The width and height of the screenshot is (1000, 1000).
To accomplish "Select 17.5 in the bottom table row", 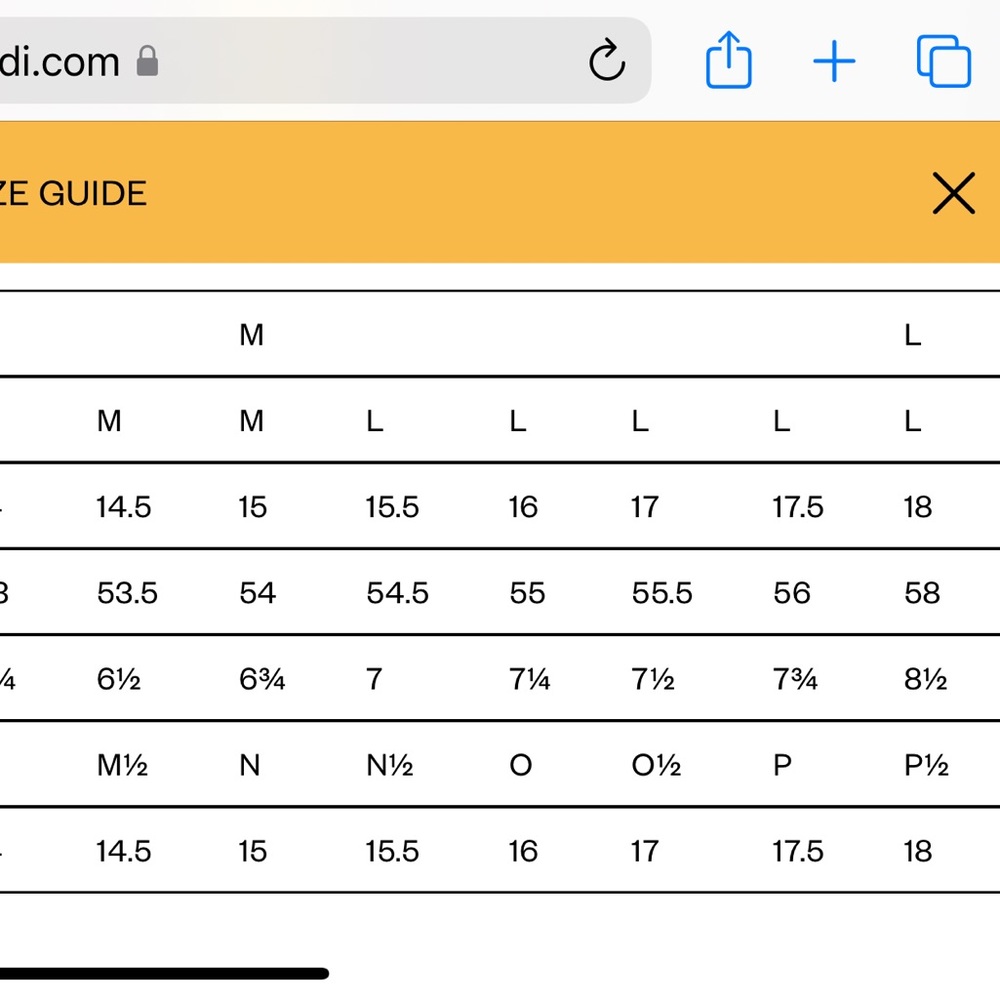I will pos(798,851).
